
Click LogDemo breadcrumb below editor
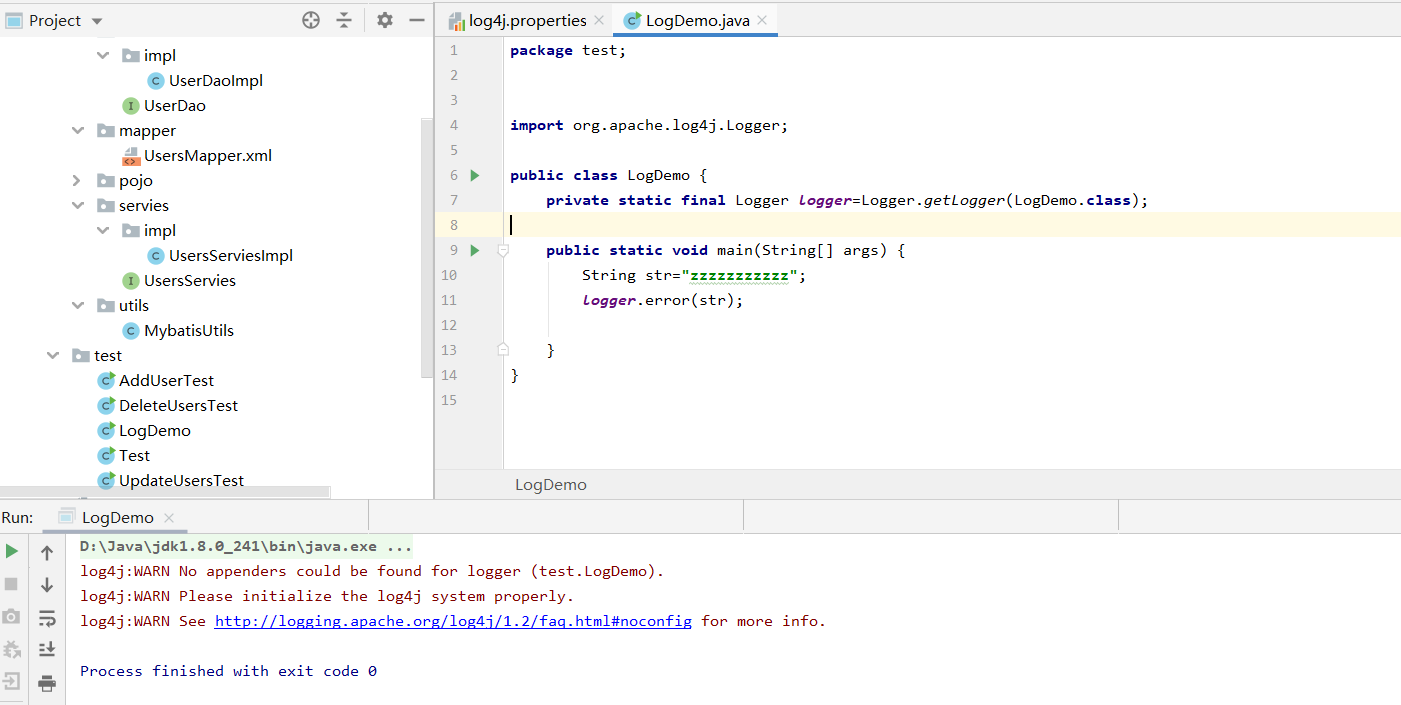551,485
